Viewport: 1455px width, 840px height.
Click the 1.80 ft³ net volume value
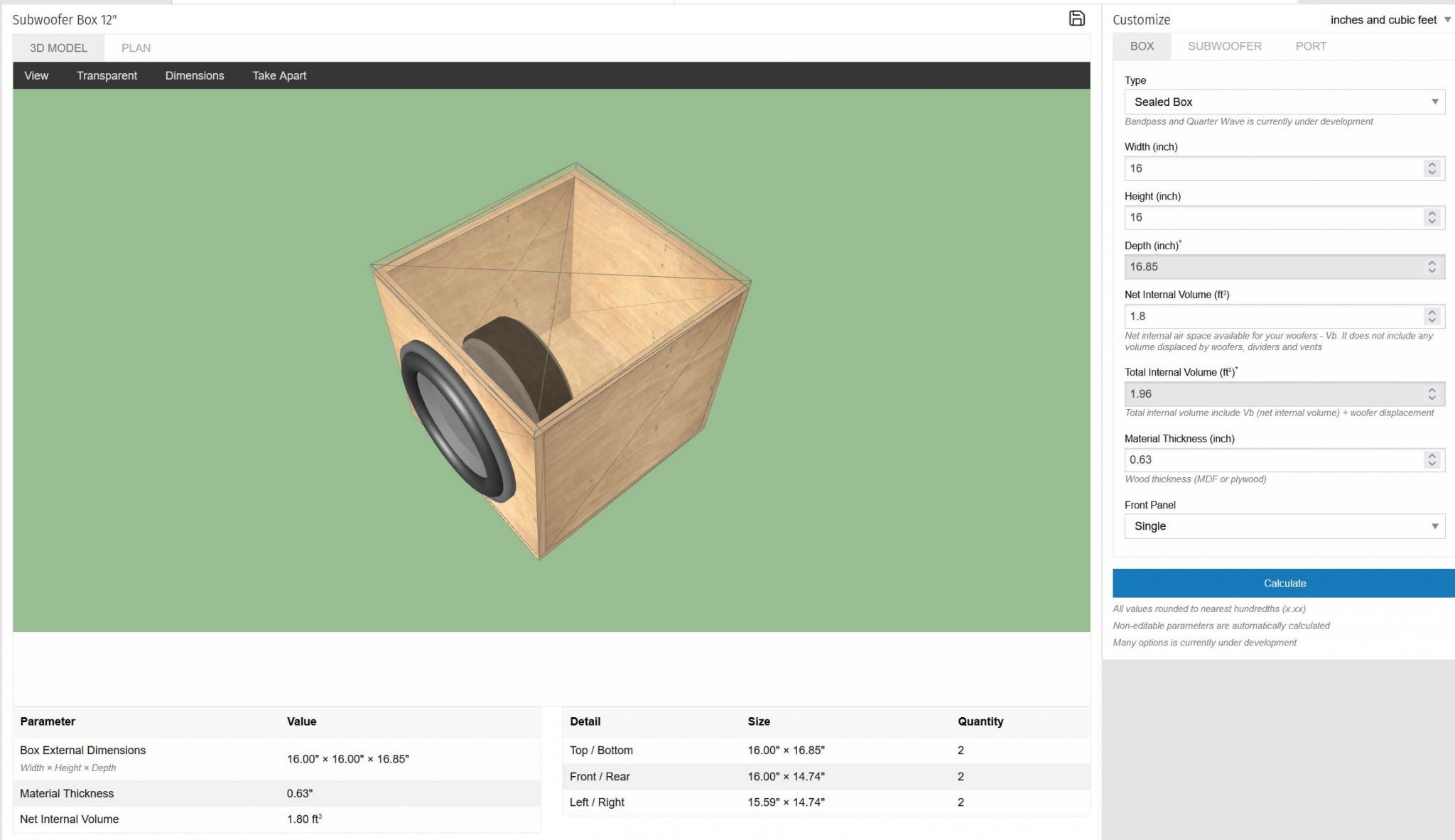point(305,819)
